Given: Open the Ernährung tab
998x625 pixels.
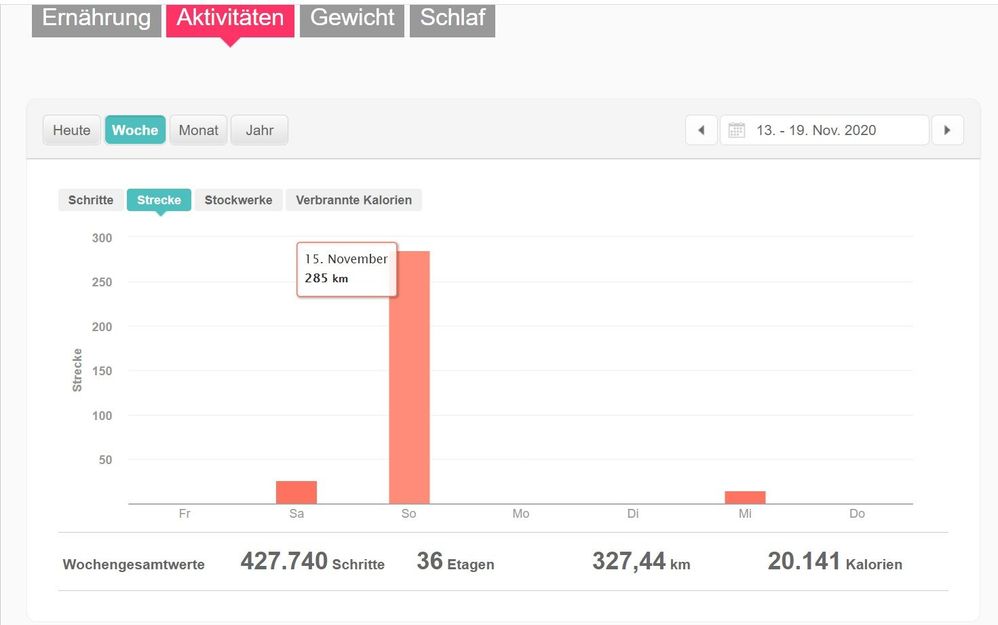Looking at the screenshot, I should click(96, 18).
